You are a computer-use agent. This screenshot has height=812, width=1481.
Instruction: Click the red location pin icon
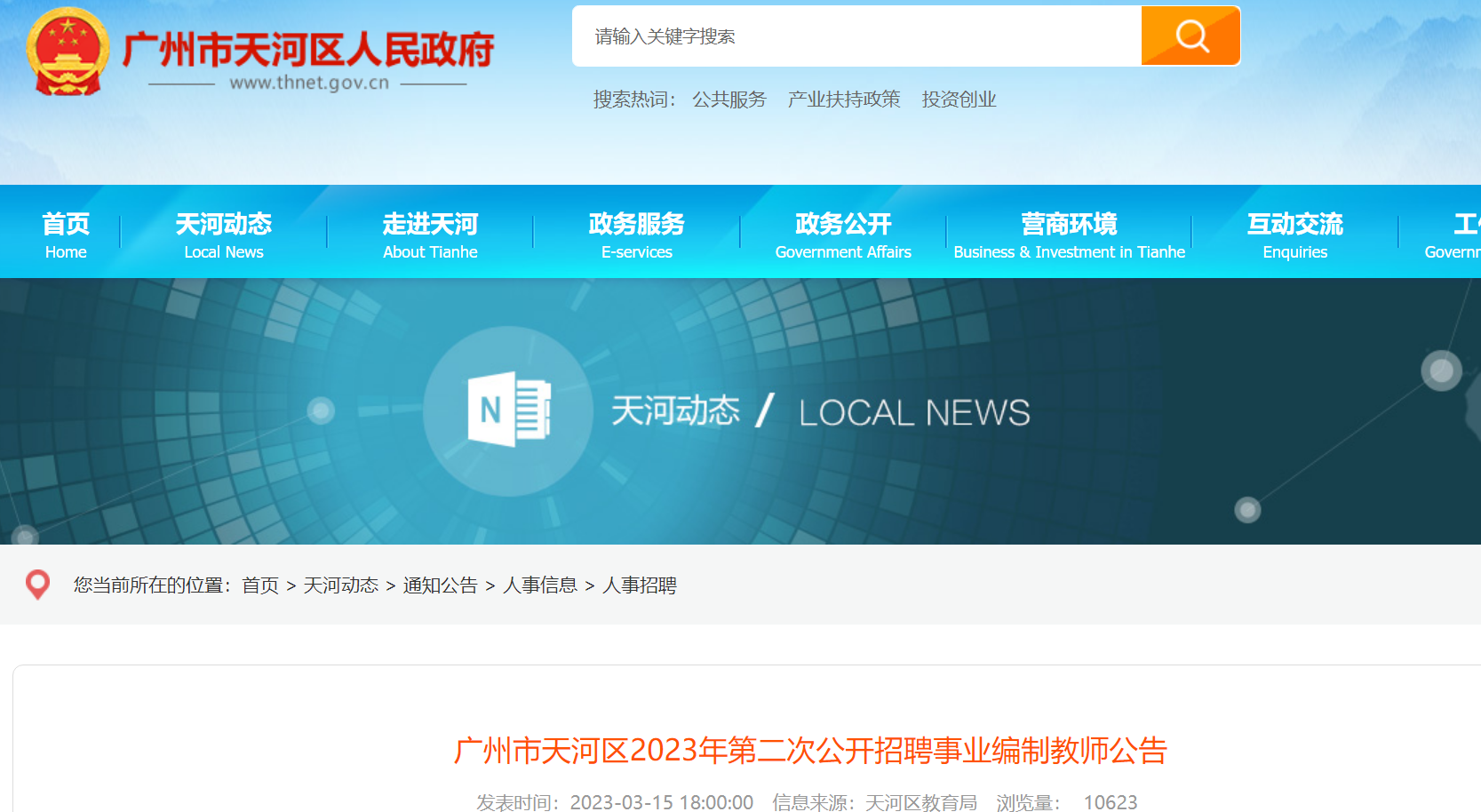click(x=37, y=585)
